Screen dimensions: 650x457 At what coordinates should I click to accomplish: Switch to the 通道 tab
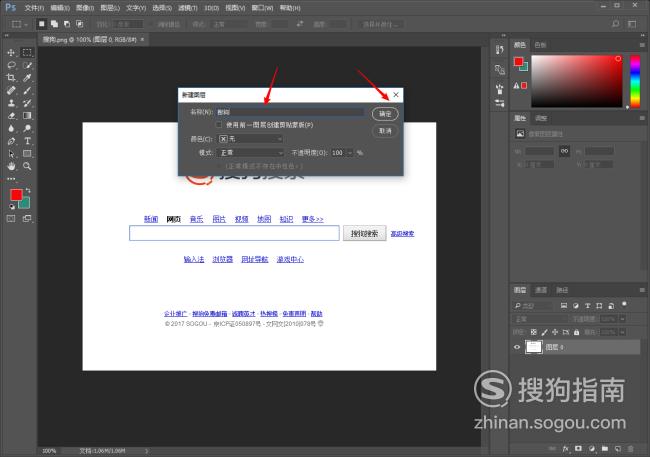tap(541, 290)
